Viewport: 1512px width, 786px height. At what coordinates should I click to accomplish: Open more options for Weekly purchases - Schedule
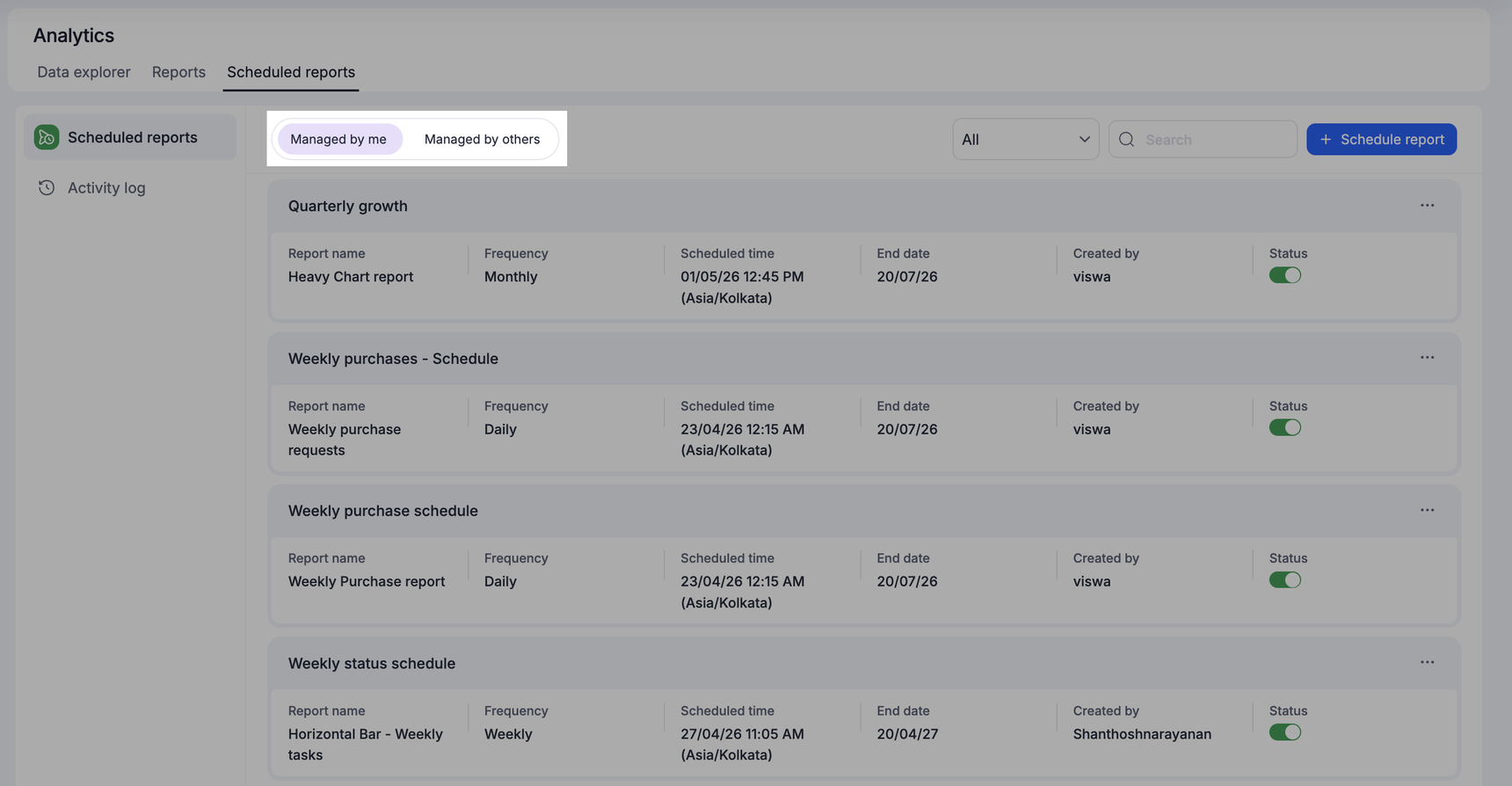pyautogui.click(x=1427, y=358)
